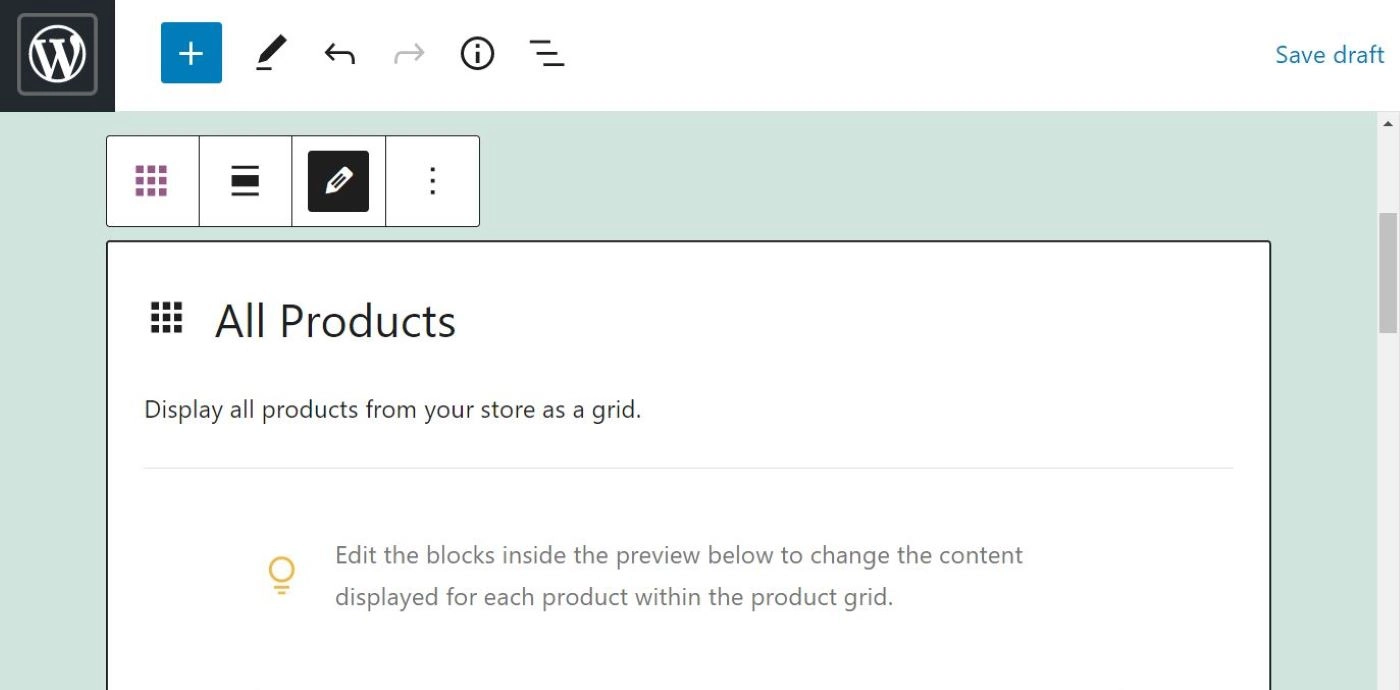
Task: Show document details info
Action: pyautogui.click(x=477, y=53)
